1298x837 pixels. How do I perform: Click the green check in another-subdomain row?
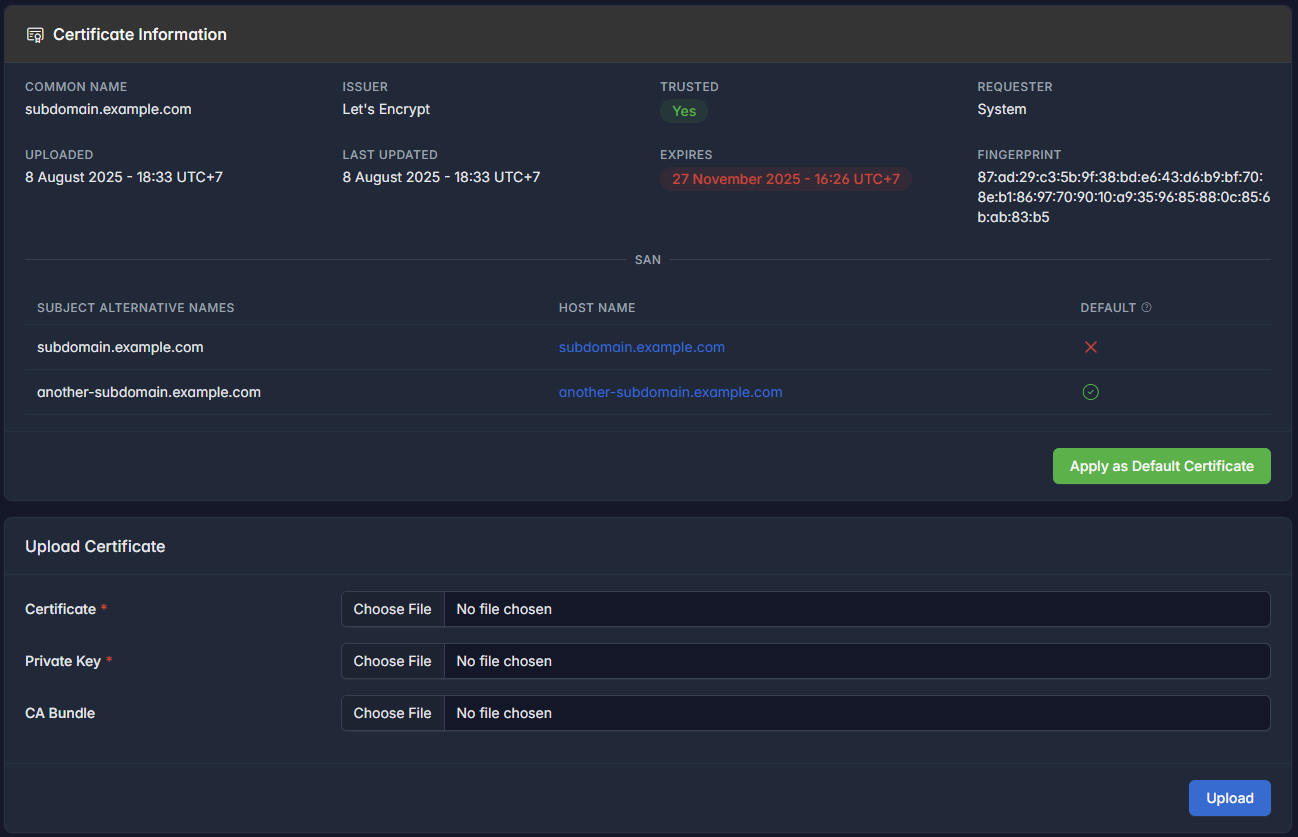[1091, 392]
